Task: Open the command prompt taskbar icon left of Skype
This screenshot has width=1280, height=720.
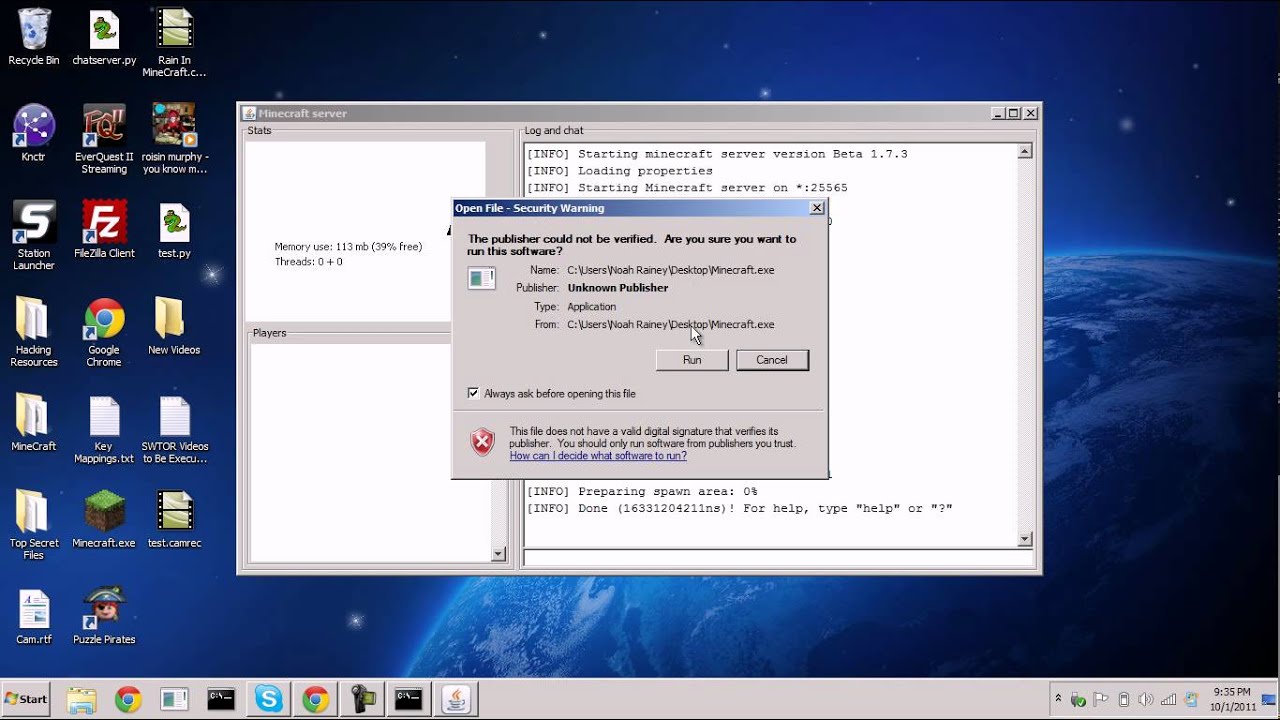Action: click(221, 700)
